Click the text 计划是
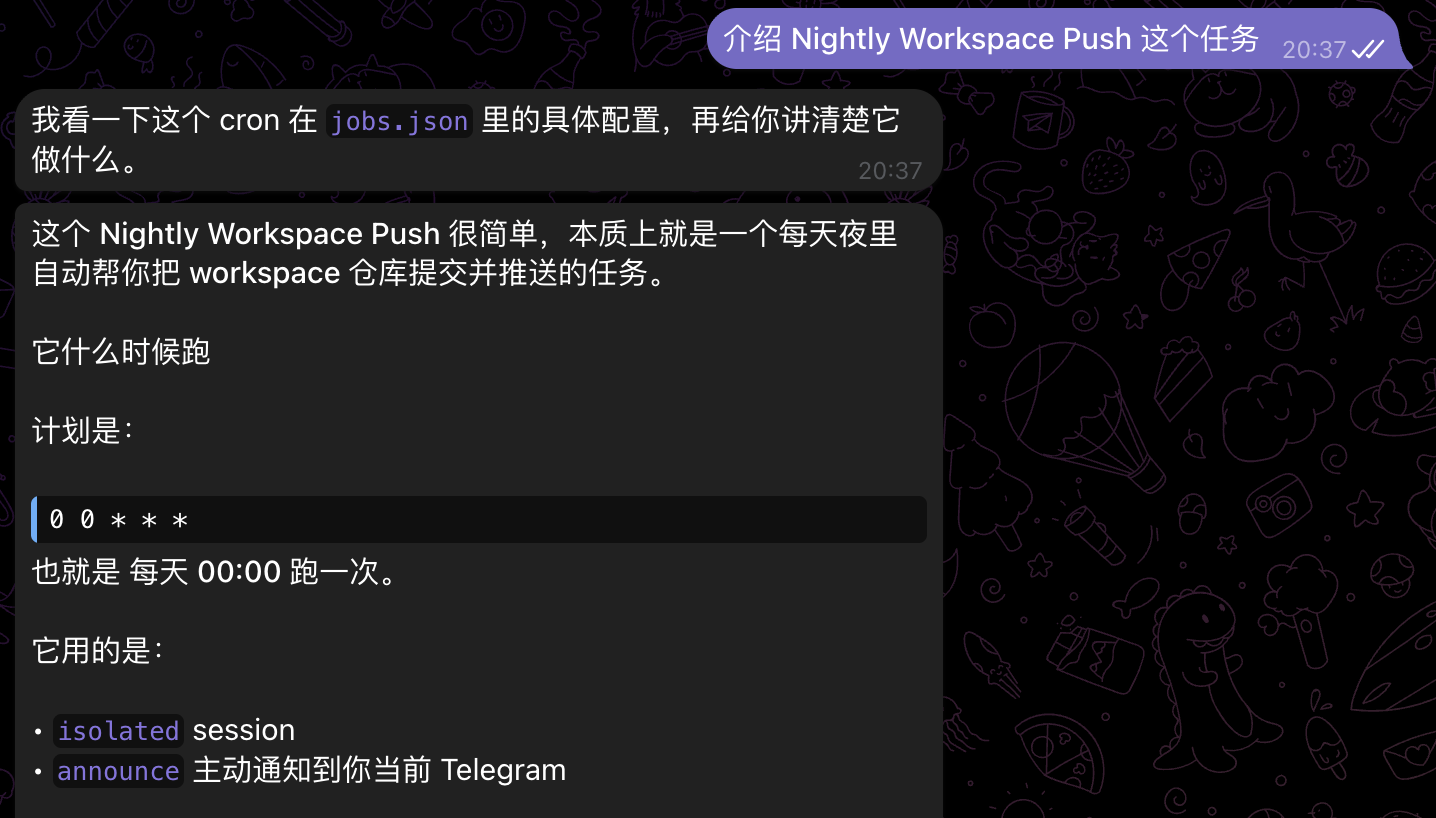 click(x=82, y=431)
